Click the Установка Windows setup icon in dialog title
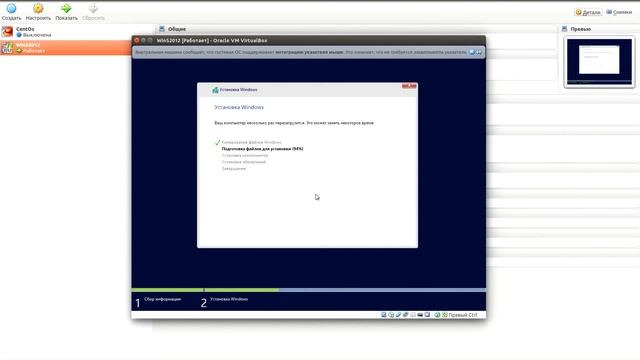This screenshot has height=360, width=640. (x=215, y=90)
